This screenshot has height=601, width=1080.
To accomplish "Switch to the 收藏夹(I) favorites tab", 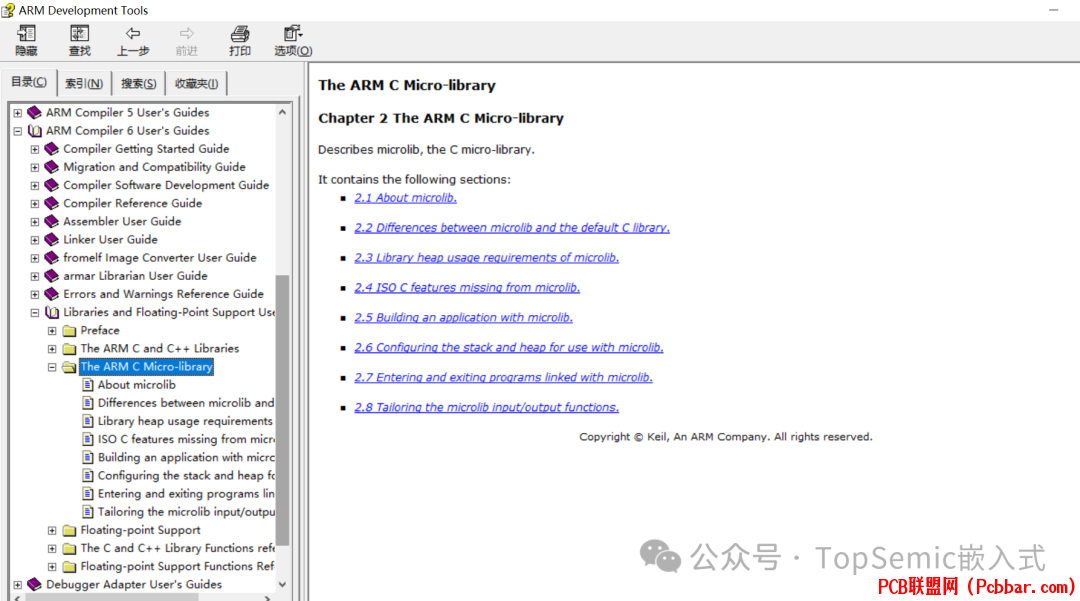I will click(x=196, y=83).
